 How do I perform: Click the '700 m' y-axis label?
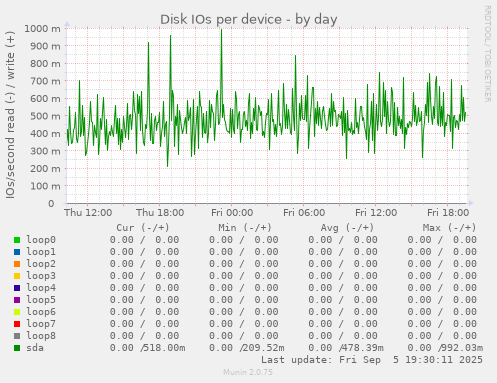[x=45, y=81]
